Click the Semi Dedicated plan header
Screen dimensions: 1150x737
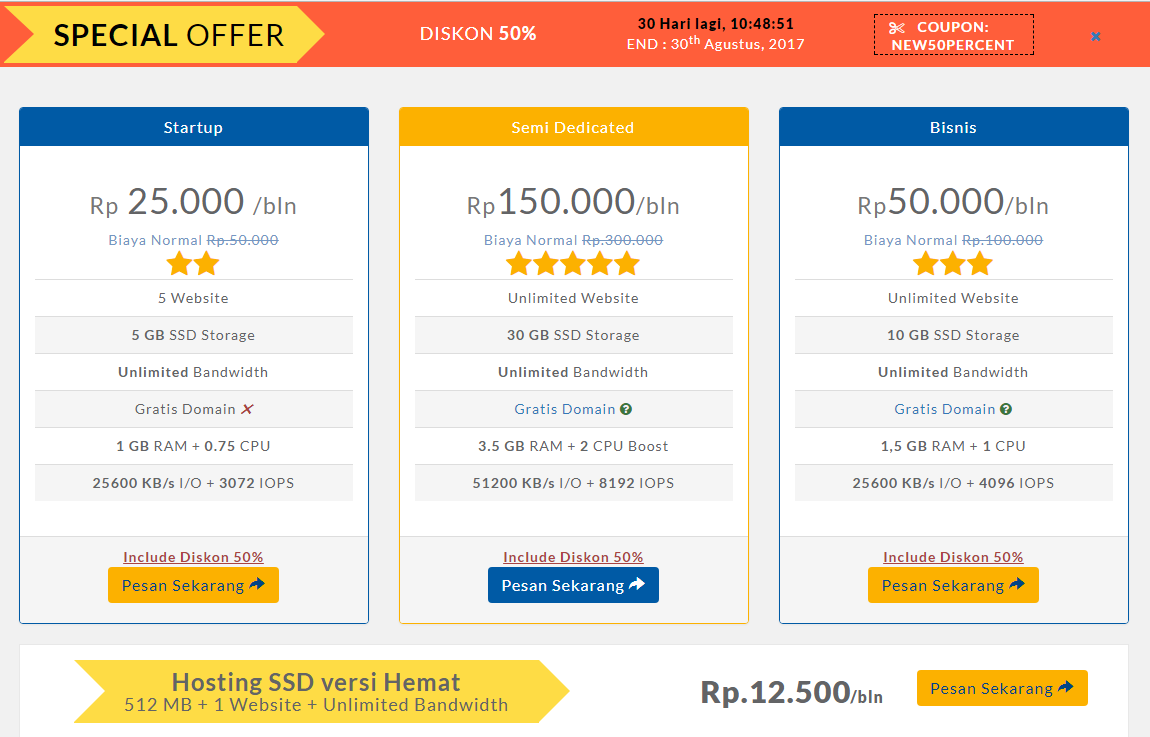pos(574,127)
